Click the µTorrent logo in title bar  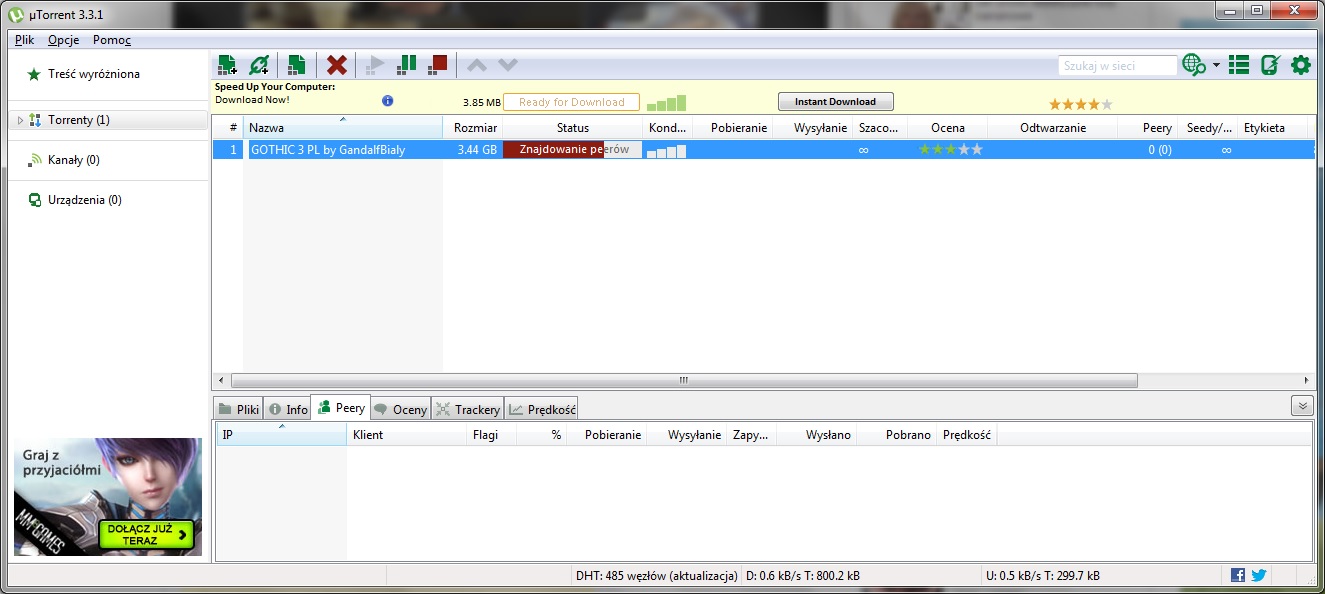(16, 16)
